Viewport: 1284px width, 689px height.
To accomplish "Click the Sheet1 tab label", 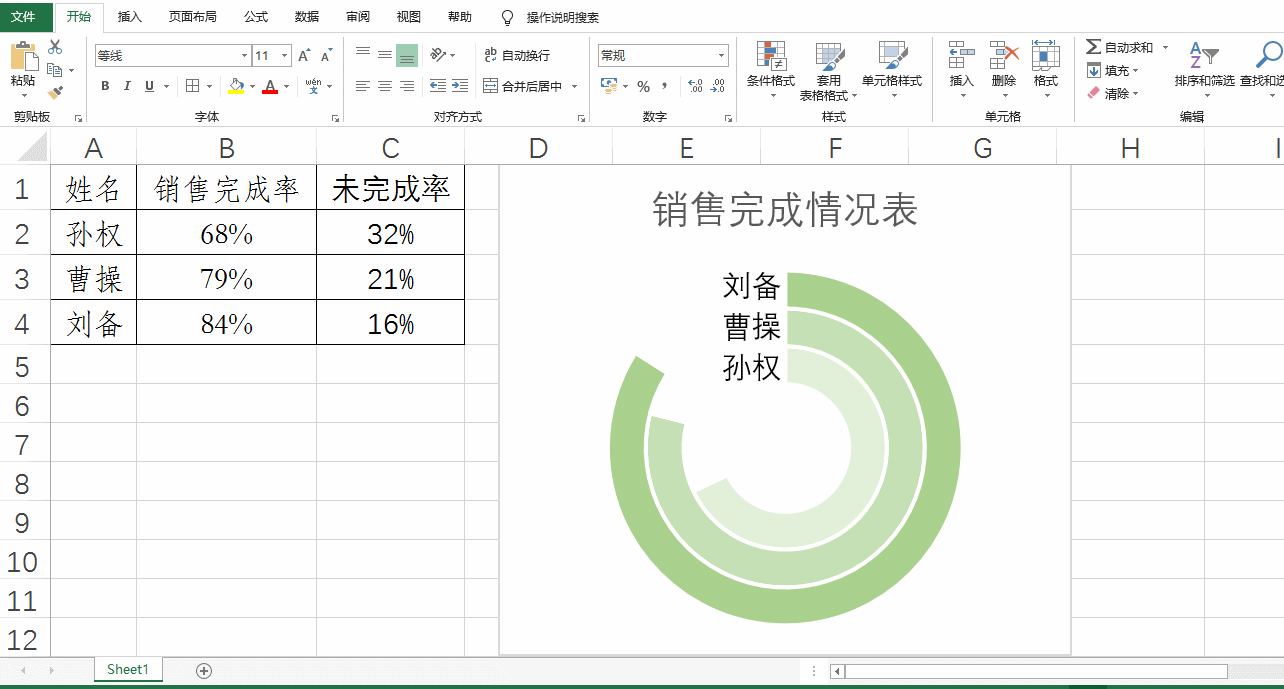I will coord(127,669).
